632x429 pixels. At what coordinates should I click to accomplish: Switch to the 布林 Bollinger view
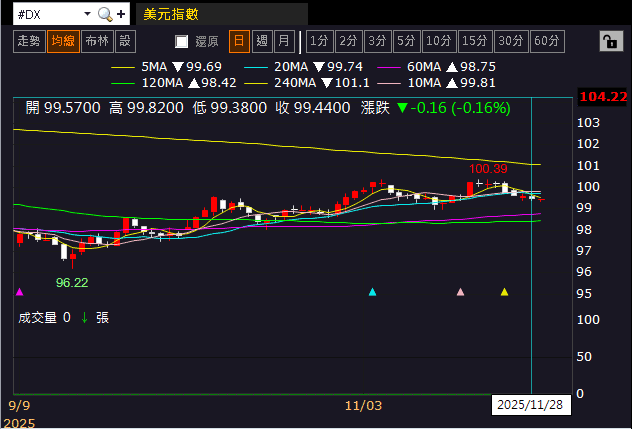pos(97,41)
